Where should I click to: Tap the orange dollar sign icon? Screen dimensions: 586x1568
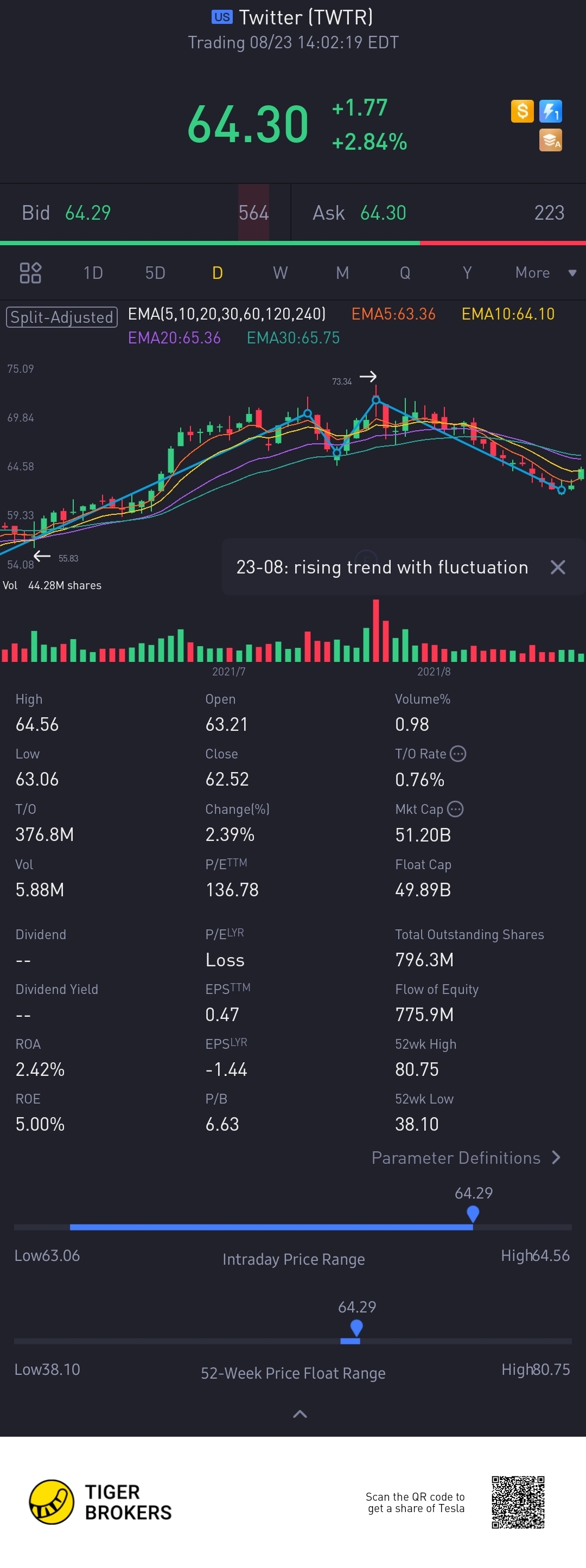[522, 111]
